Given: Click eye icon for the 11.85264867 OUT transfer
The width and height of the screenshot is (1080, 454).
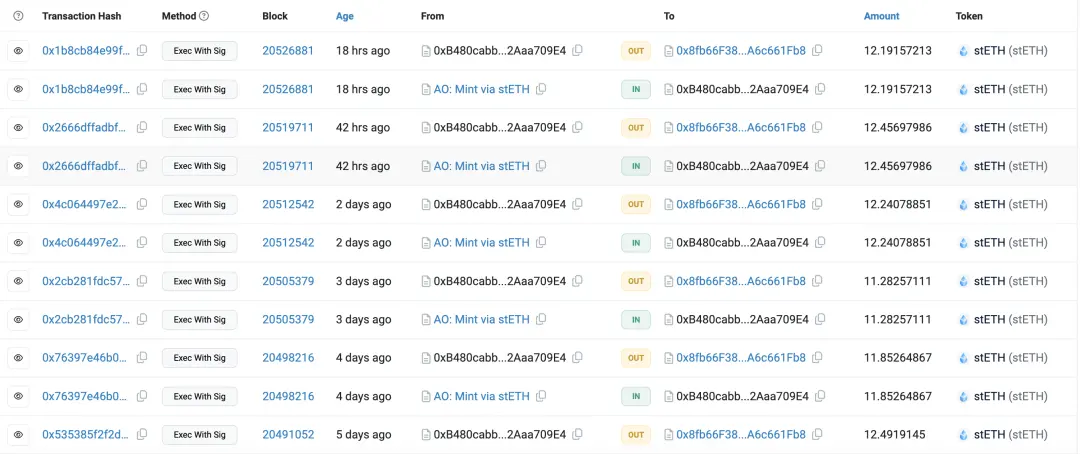Looking at the screenshot, I should point(18,358).
